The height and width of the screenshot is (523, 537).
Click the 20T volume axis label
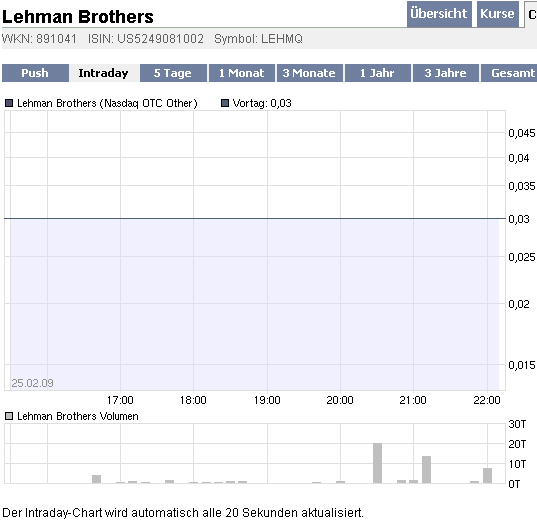pos(517,444)
